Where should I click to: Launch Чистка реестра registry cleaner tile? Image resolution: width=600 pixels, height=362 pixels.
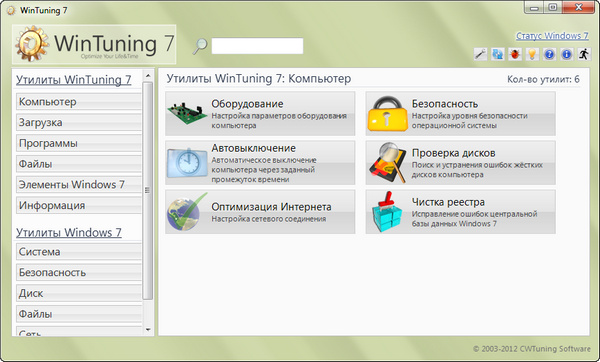pyautogui.click(x=460, y=212)
